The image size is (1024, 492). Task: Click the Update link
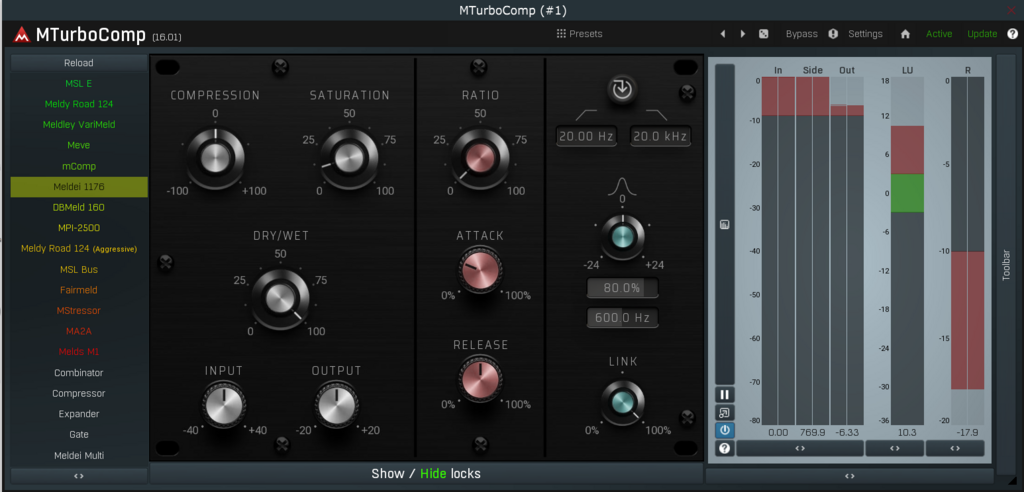[x=982, y=34]
